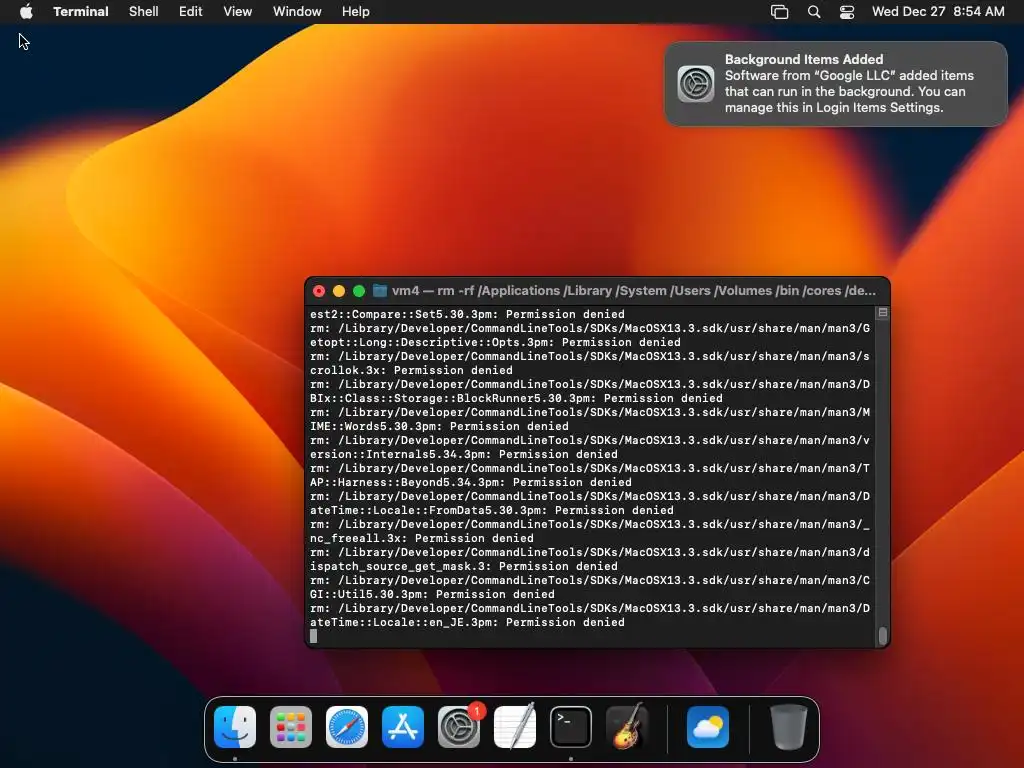This screenshot has width=1024, height=768.
Task: Zoom the Terminal window with green button
Action: tap(359, 291)
